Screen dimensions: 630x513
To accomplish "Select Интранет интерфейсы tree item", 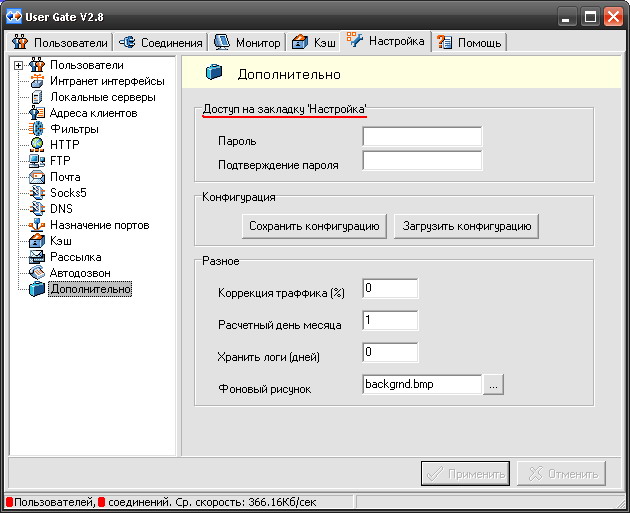I will (107, 81).
